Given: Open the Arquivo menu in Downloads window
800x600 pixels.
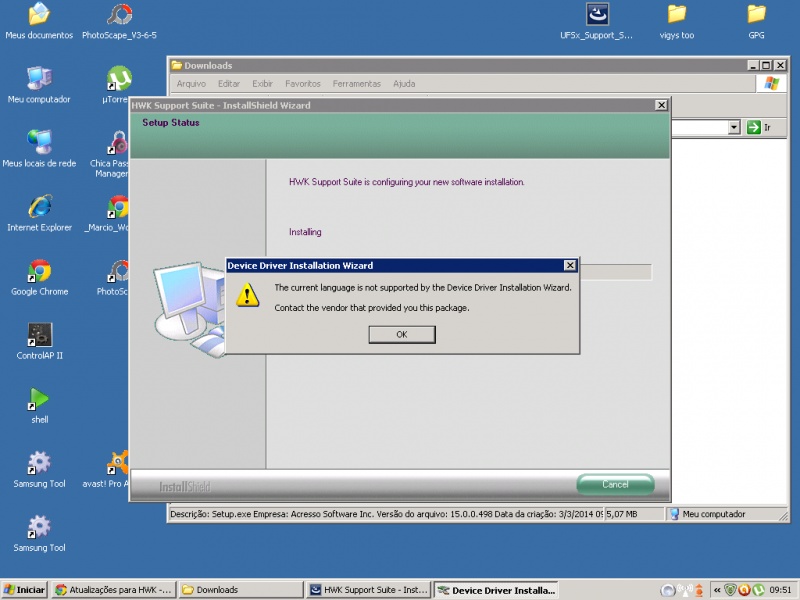Looking at the screenshot, I should [191, 84].
